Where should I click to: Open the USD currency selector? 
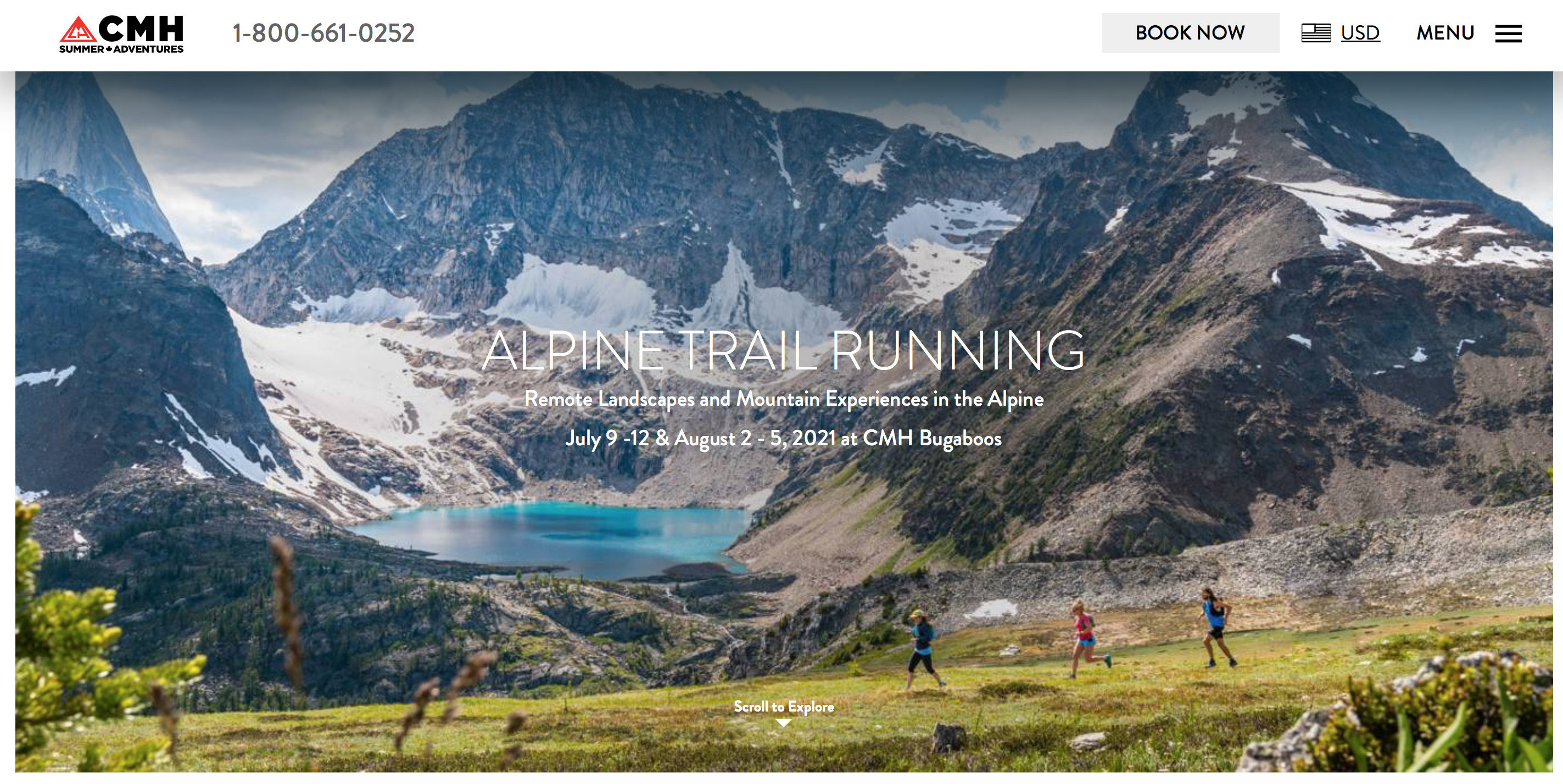coord(1360,33)
